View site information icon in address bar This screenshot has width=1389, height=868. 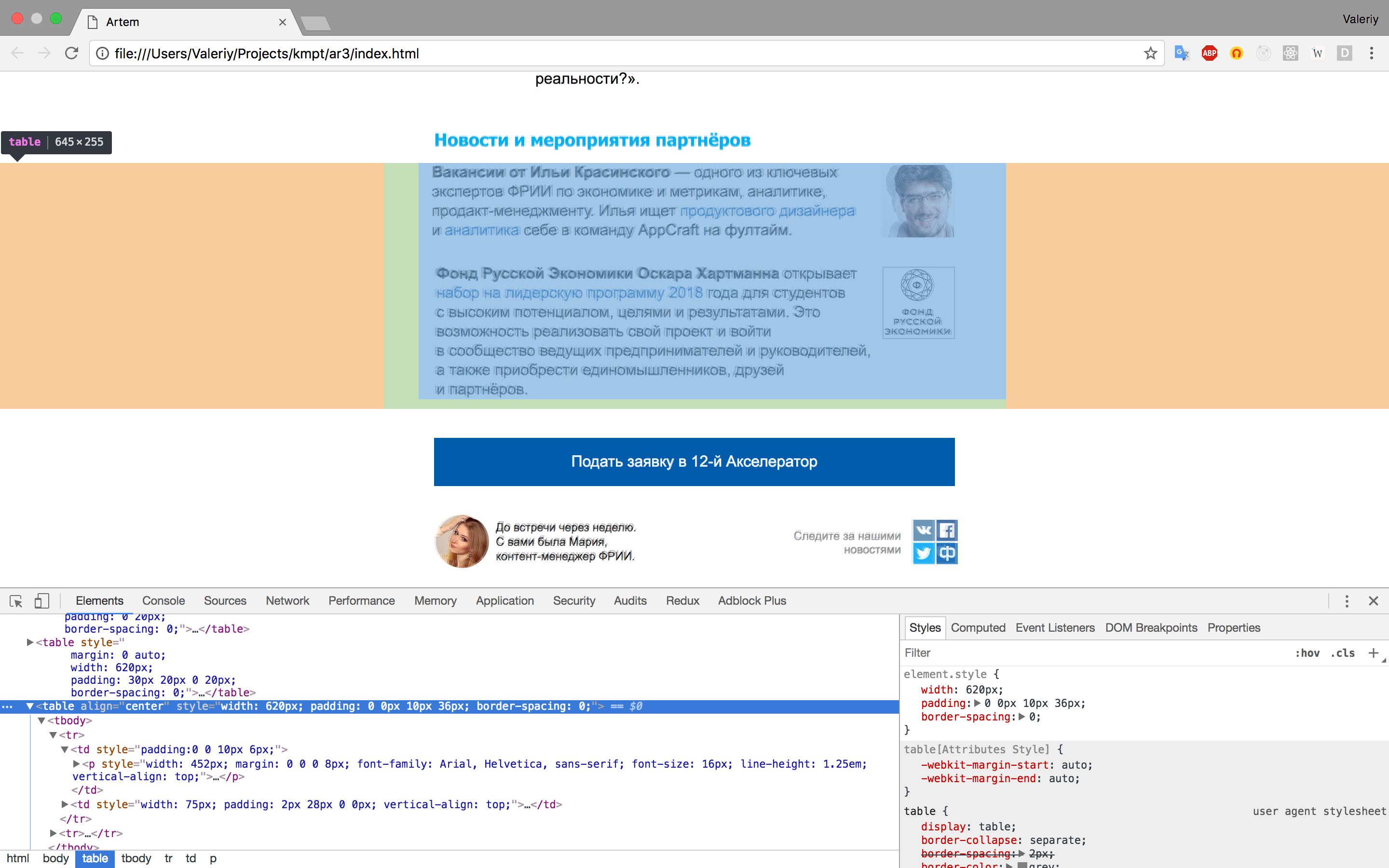[102, 54]
